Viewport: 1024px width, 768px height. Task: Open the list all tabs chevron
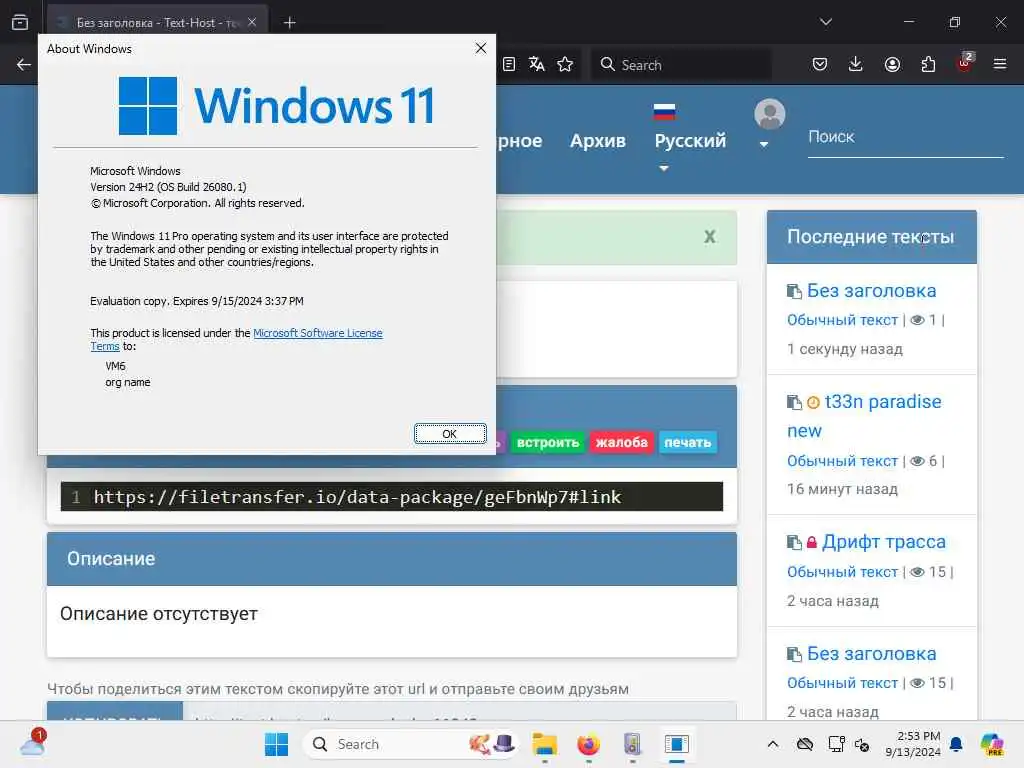point(825,22)
